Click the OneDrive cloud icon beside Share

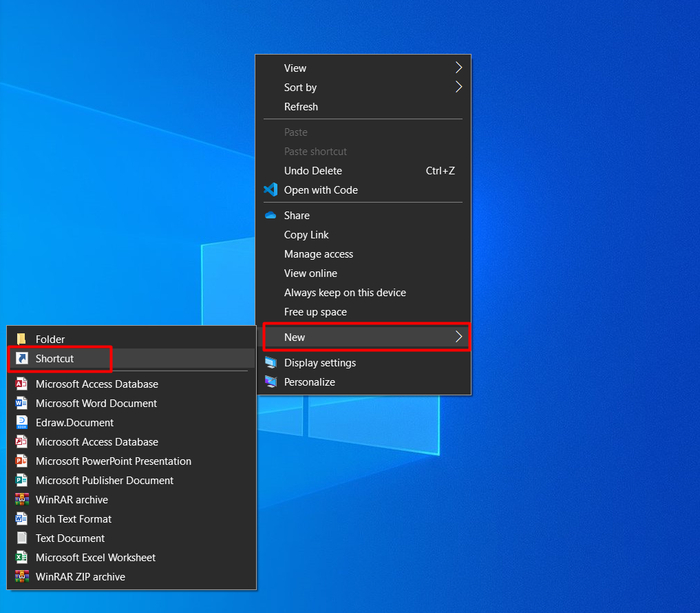point(271,215)
